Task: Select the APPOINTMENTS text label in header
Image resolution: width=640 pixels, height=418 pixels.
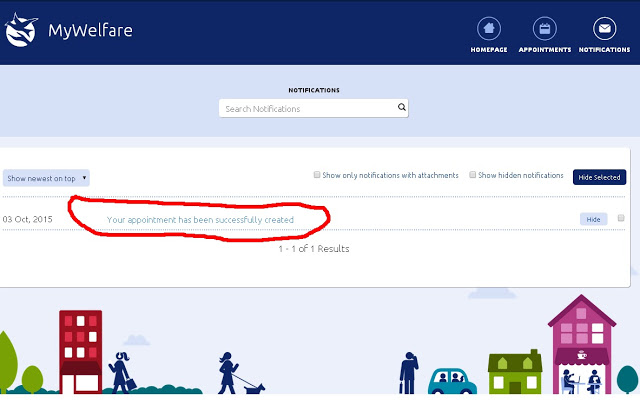Action: (x=545, y=49)
